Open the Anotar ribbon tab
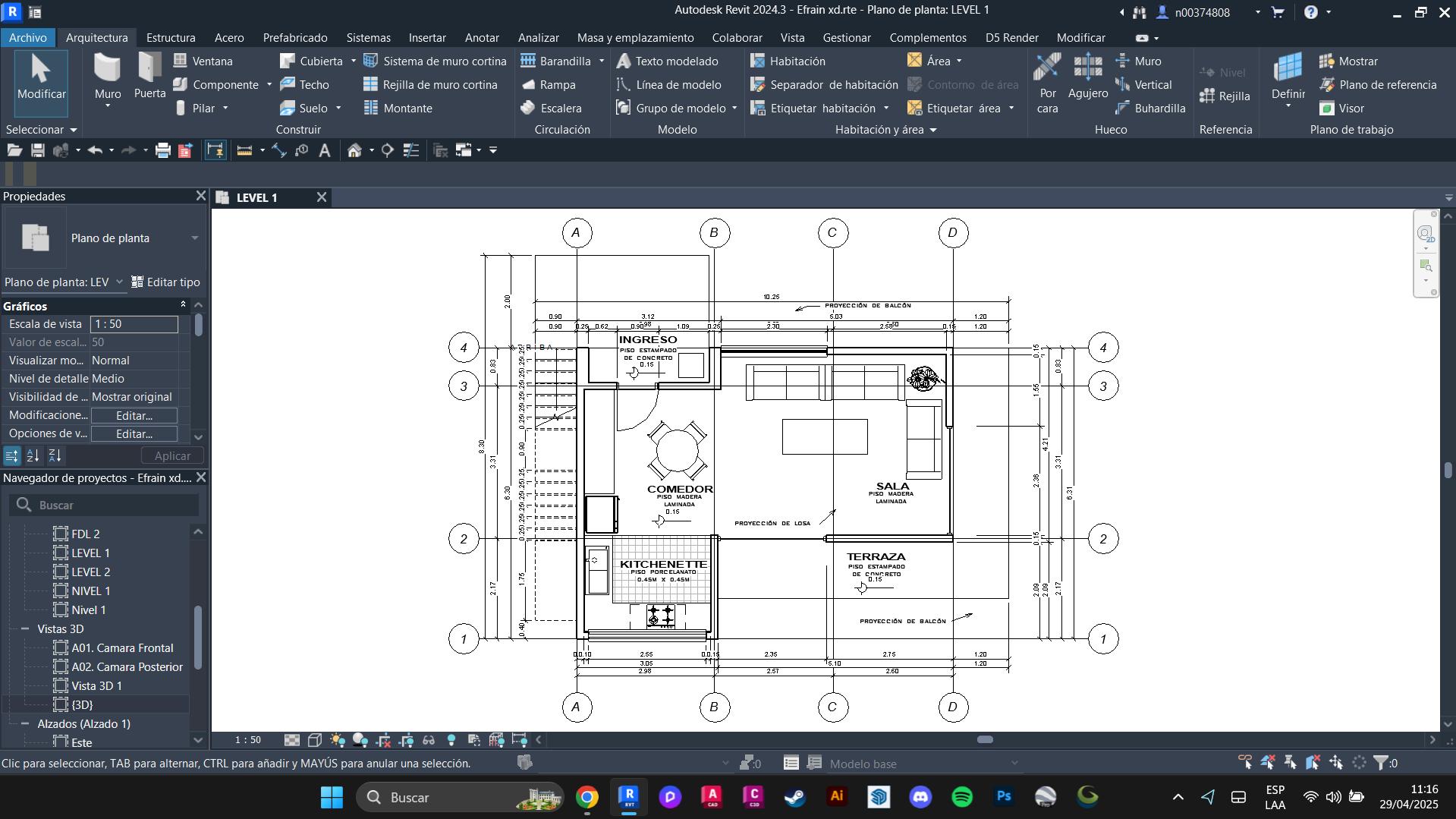Screen dimensions: 1456x819 [482, 37]
